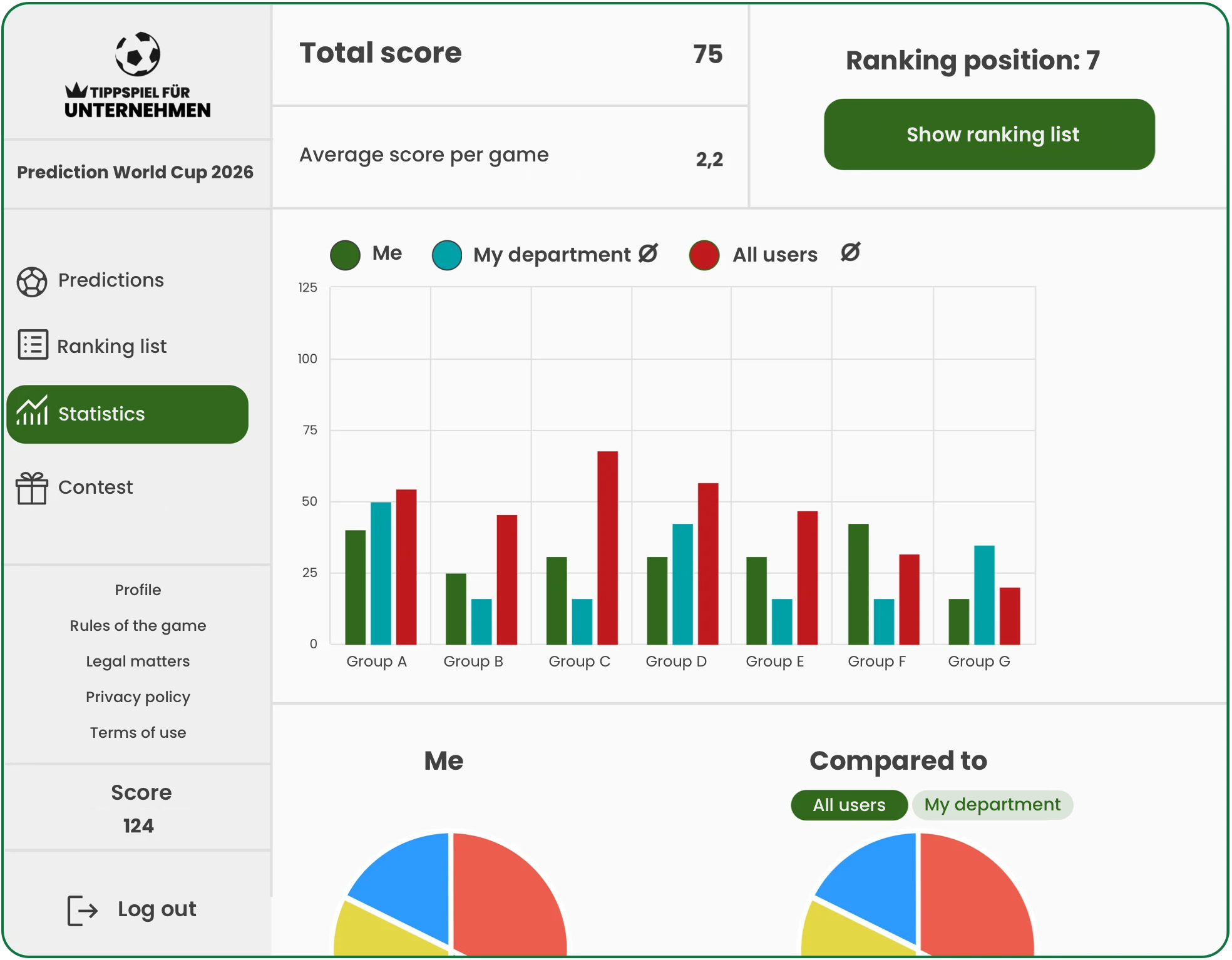The width and height of the screenshot is (1232, 960).
Task: Click the Ranking list icon
Action: (33, 345)
